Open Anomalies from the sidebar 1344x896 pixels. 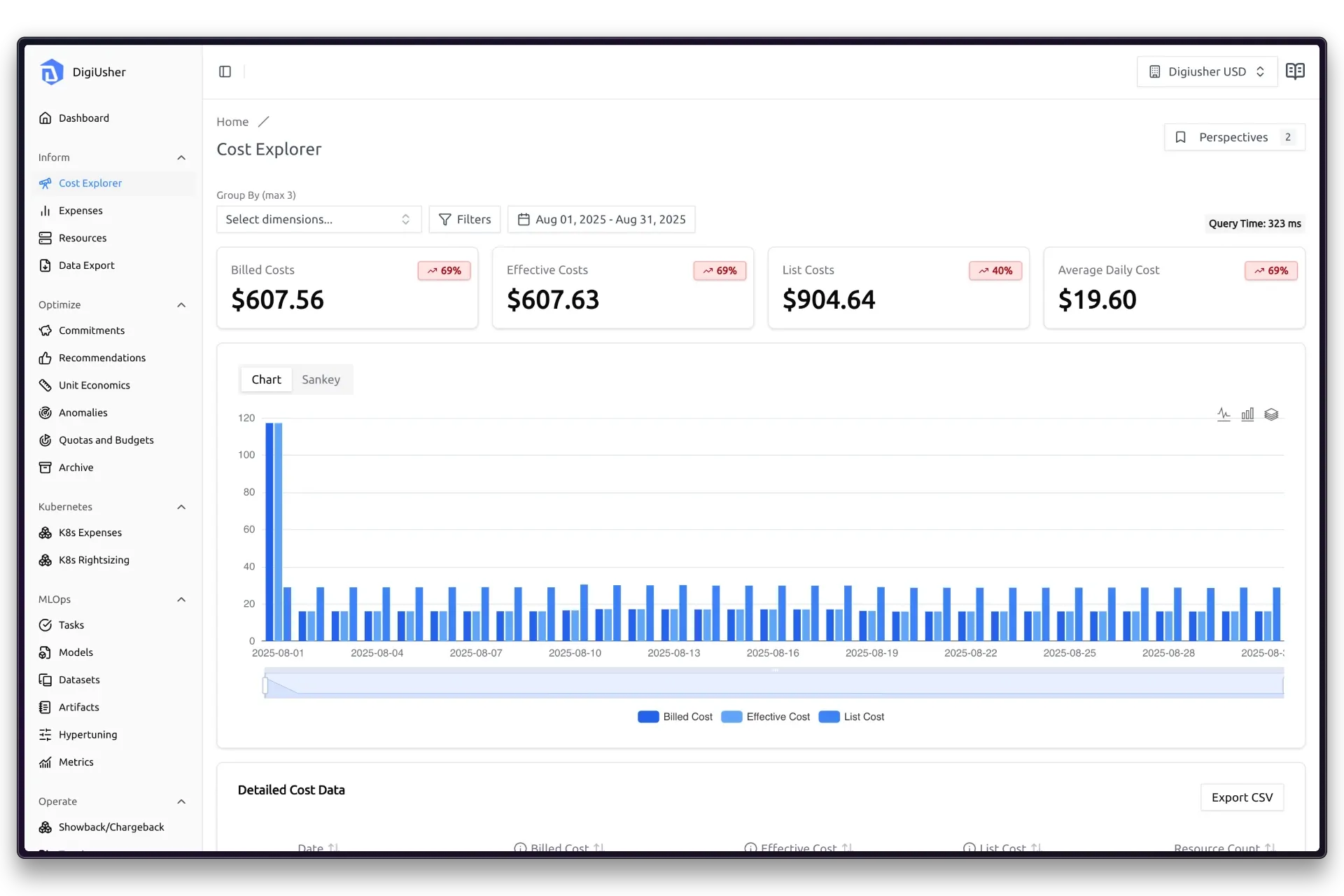83,412
